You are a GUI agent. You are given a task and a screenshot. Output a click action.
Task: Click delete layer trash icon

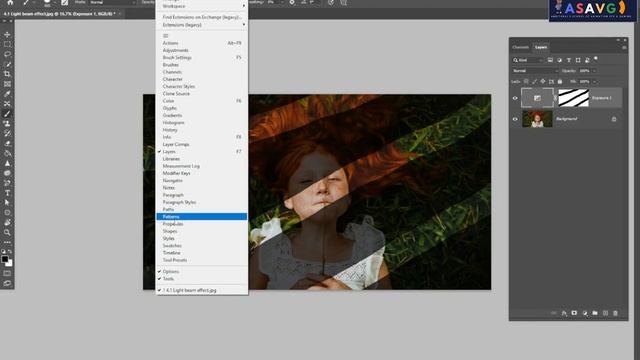coord(616,313)
